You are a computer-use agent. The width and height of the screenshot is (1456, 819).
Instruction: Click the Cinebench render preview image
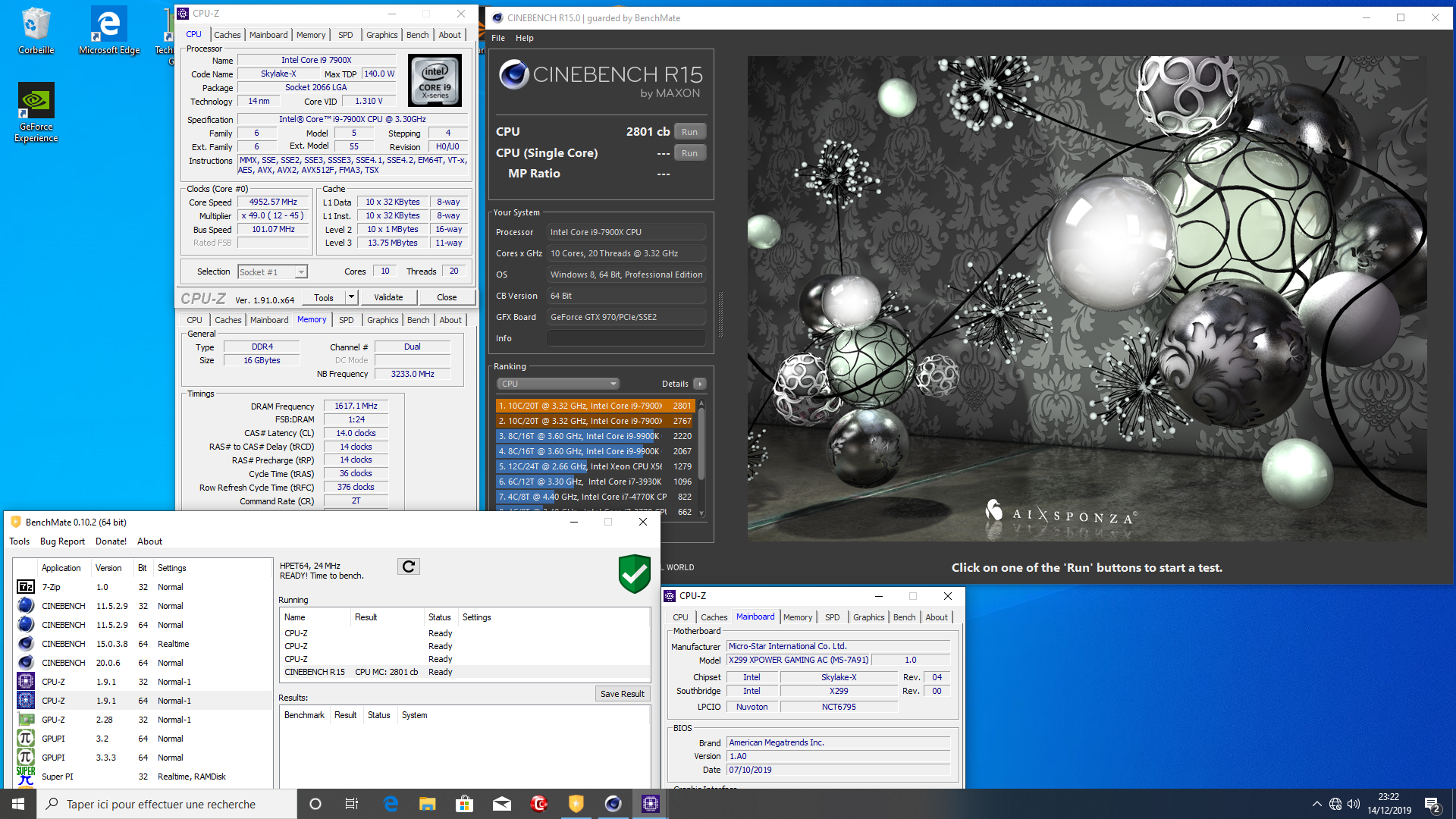[x=1087, y=298]
